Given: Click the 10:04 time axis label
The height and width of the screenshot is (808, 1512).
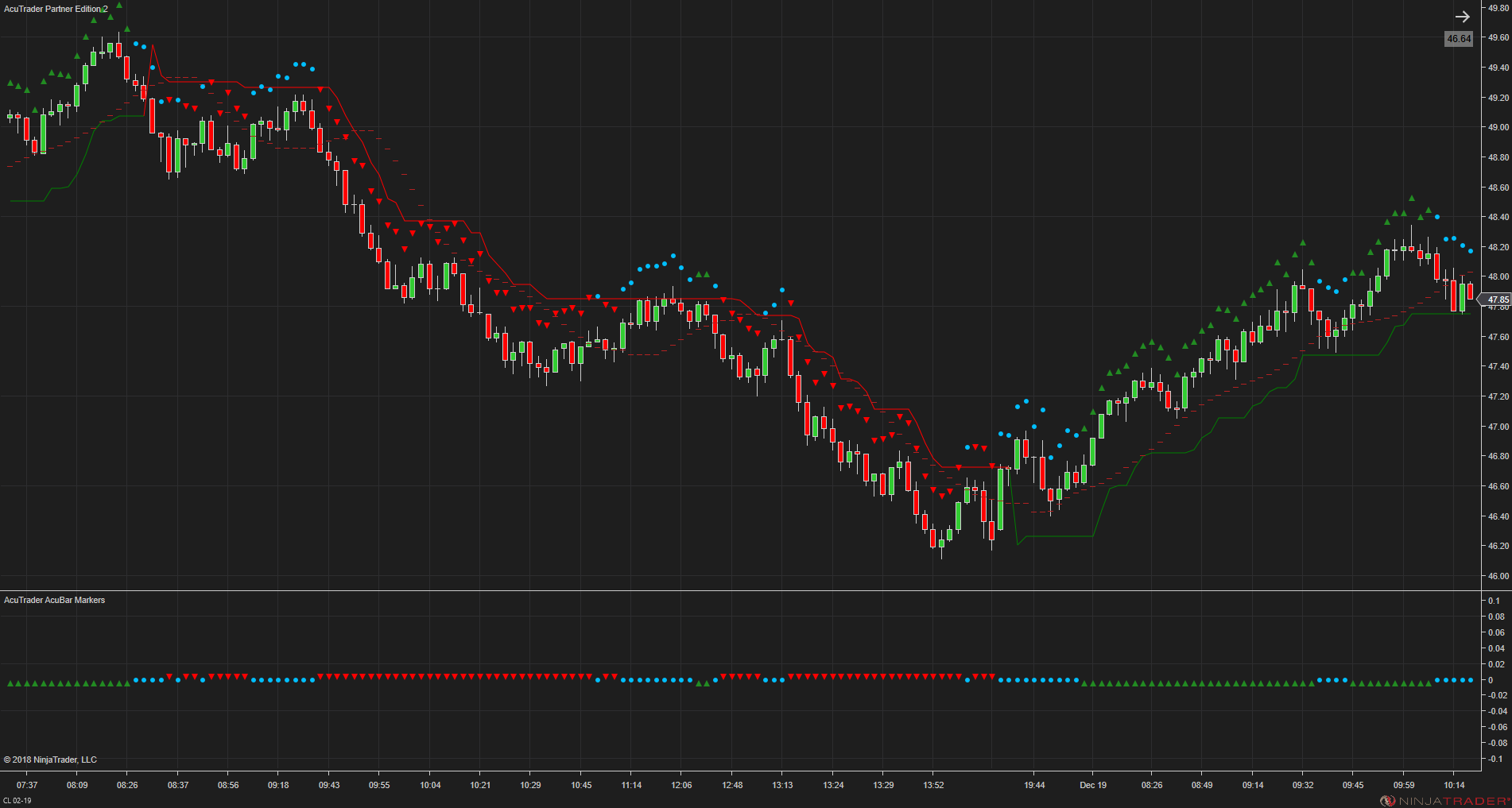Looking at the screenshot, I should tap(430, 785).
